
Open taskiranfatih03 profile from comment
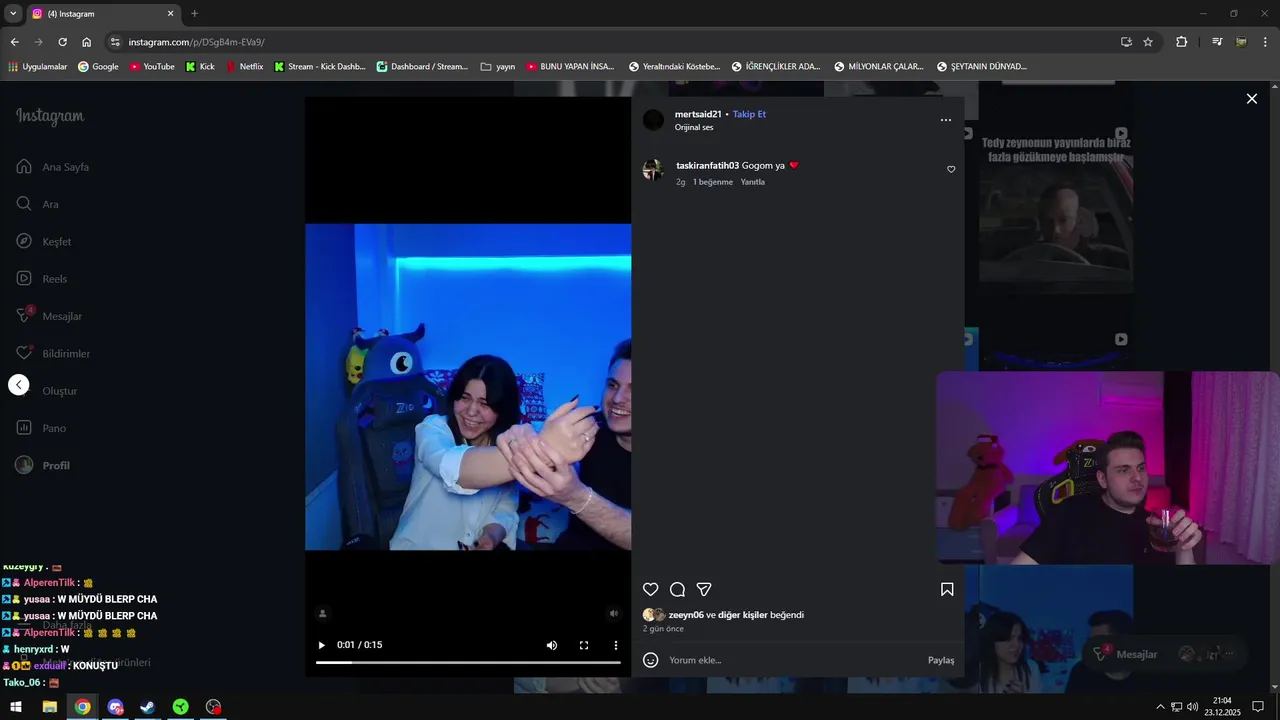[707, 166]
